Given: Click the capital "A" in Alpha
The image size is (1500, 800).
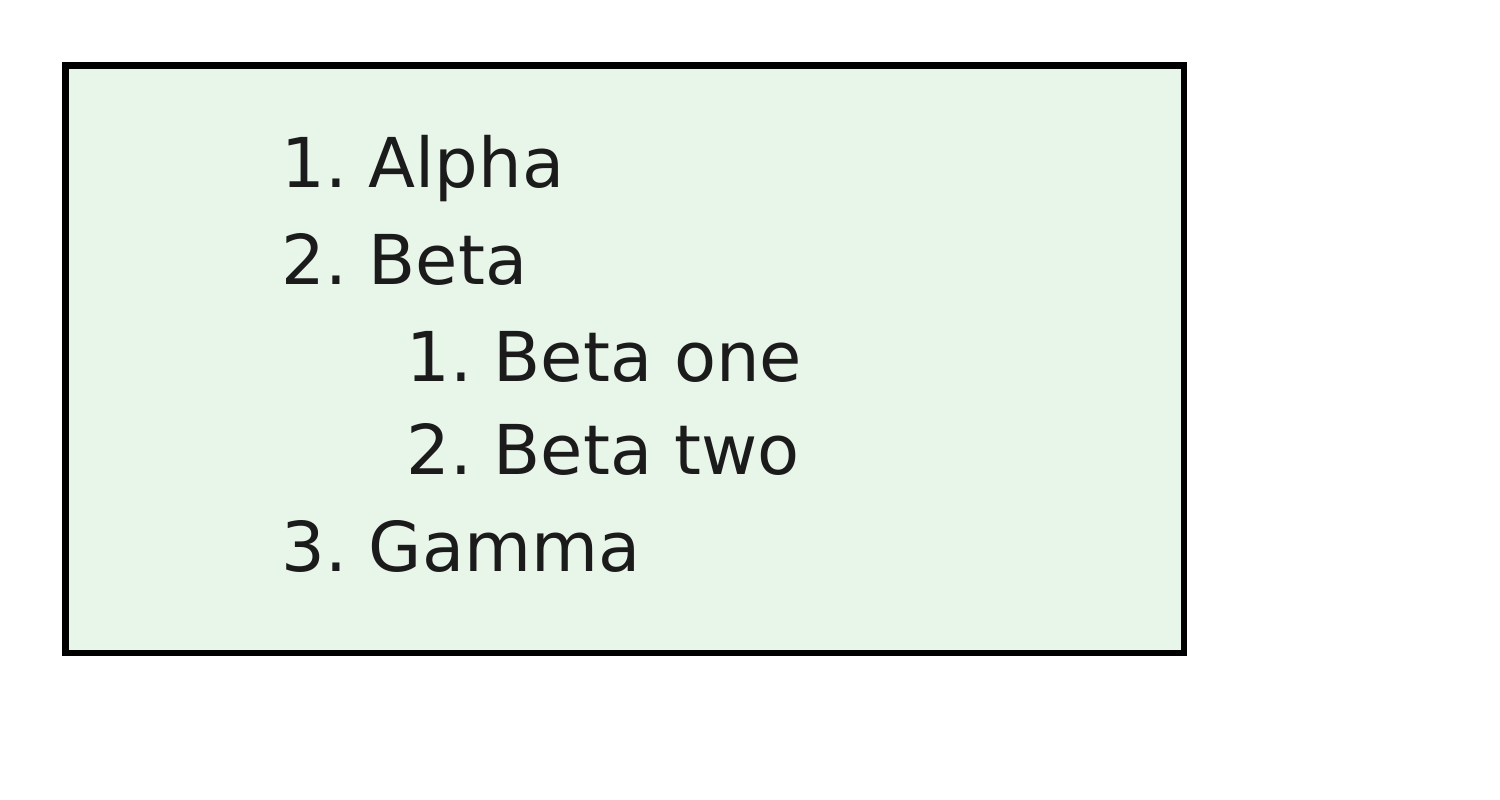Looking at the screenshot, I should [392, 164].
